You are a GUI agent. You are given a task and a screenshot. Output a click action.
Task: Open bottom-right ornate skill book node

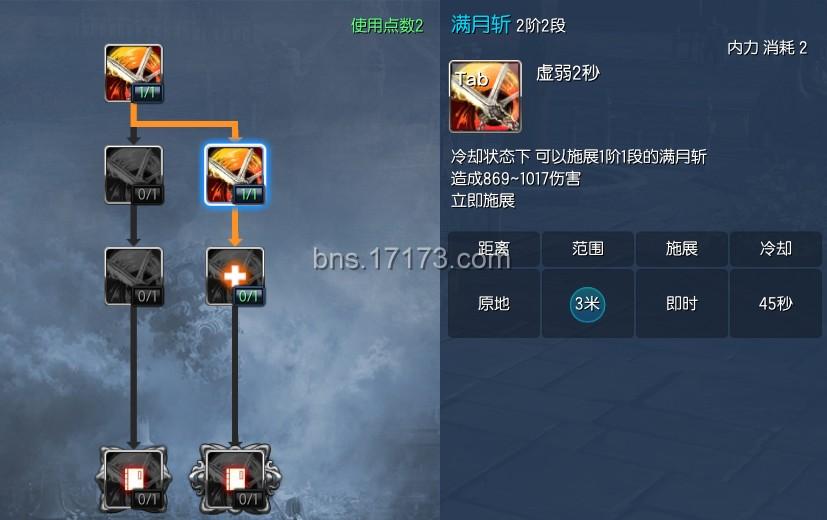(x=235, y=479)
